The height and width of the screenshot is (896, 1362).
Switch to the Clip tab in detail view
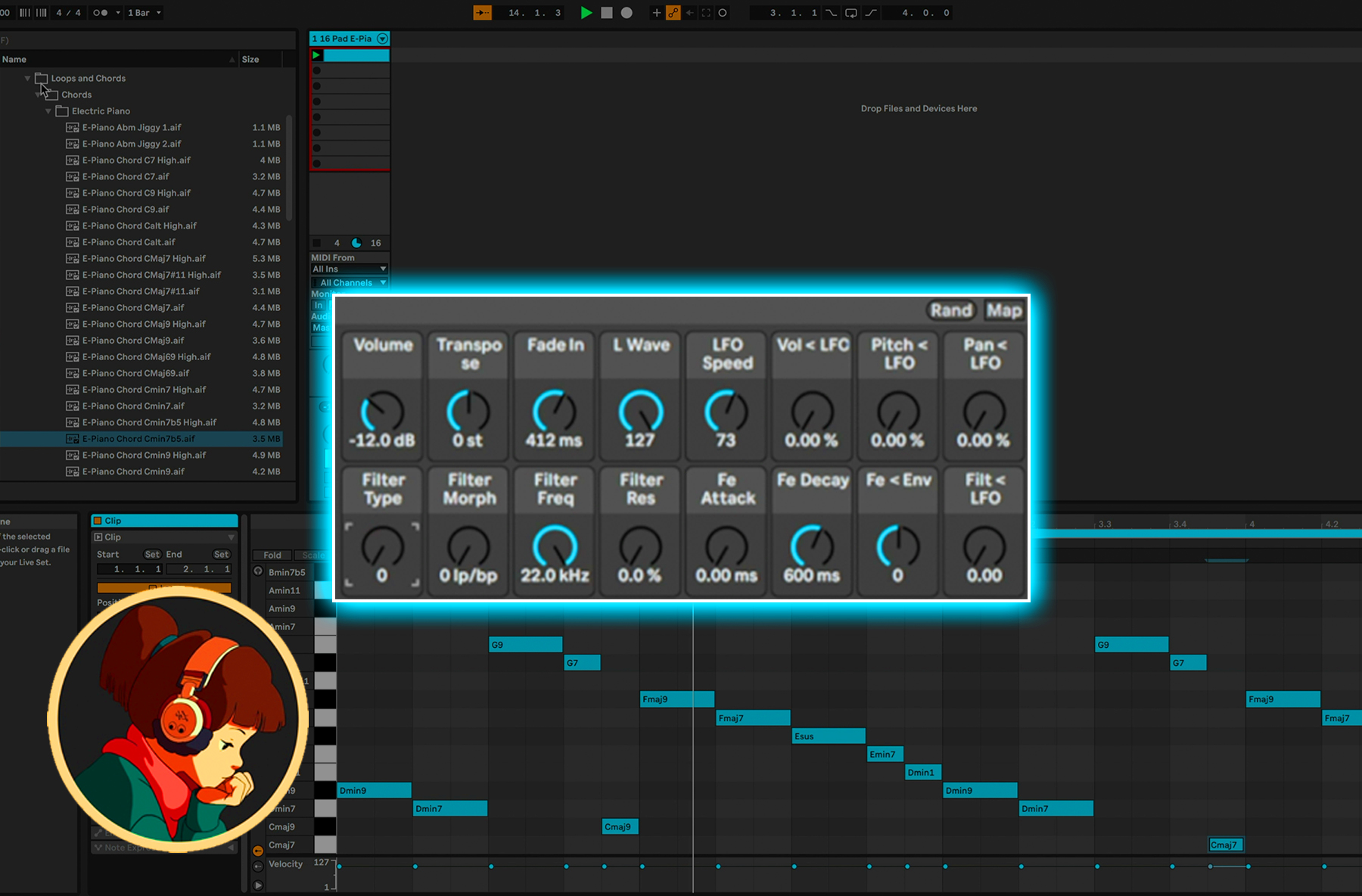(x=164, y=521)
